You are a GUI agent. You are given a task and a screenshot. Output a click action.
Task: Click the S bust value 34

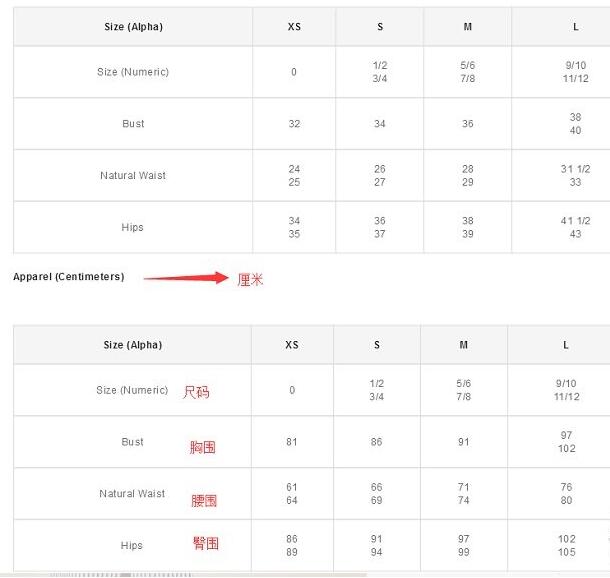[379, 124]
